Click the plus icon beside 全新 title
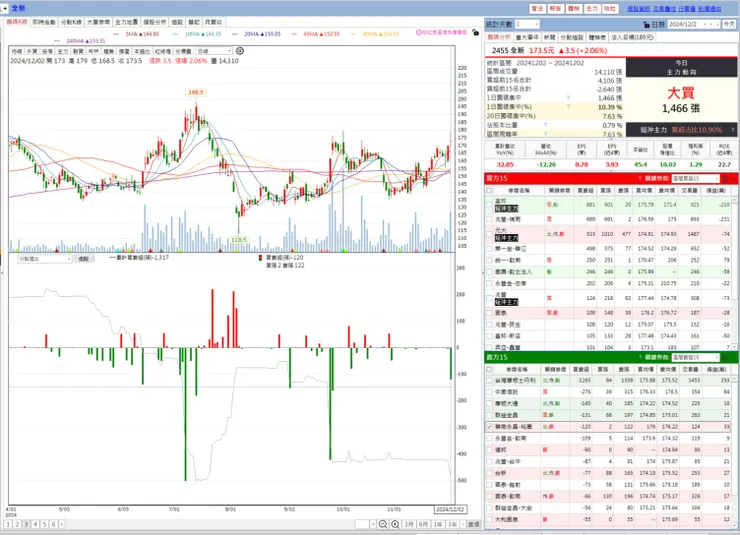 (x=4, y=8)
